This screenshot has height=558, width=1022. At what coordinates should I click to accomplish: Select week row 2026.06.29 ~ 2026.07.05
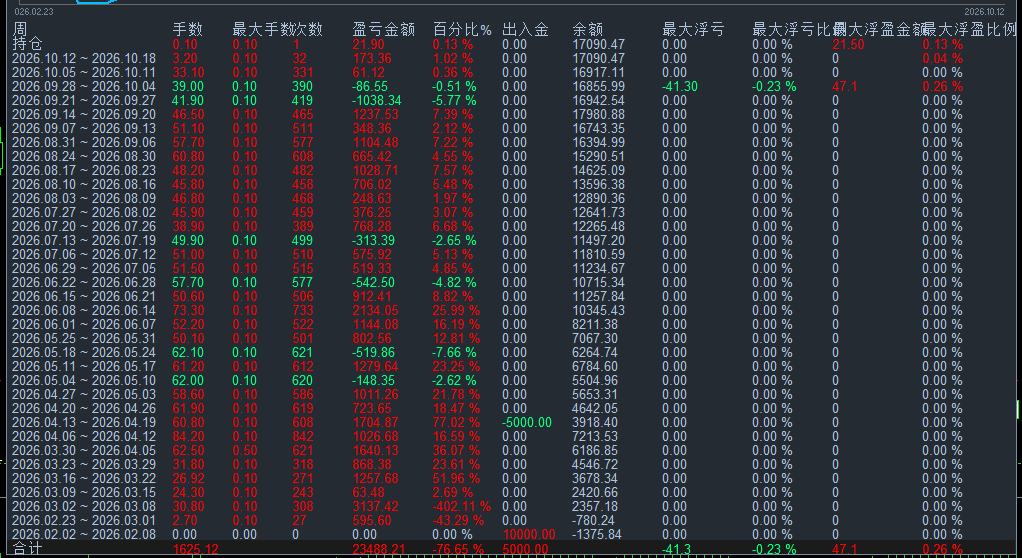pyautogui.click(x=84, y=269)
